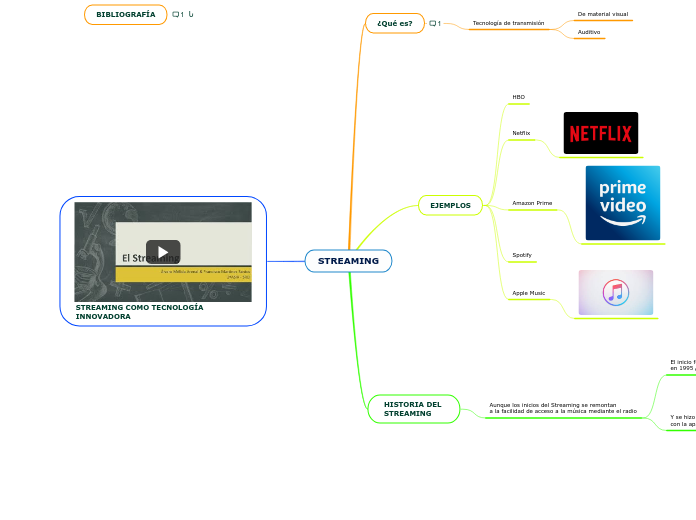Click the Spotify branch label
Viewport: 696px width, 520px height.
pyautogui.click(x=522, y=255)
